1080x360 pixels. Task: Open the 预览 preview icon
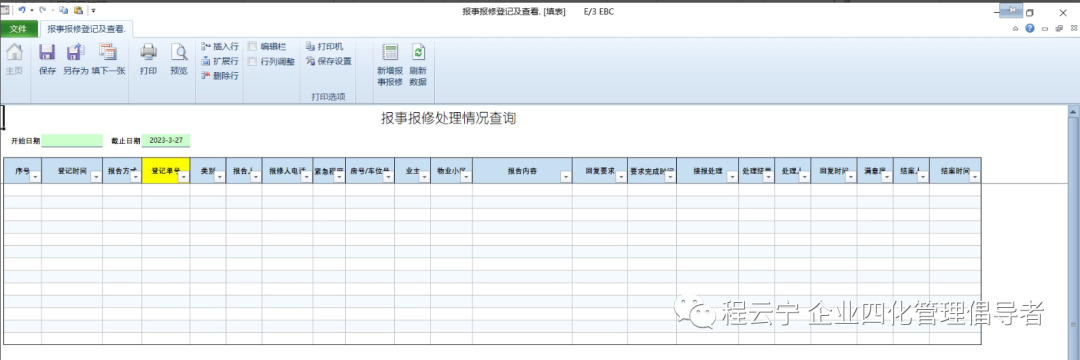179,53
